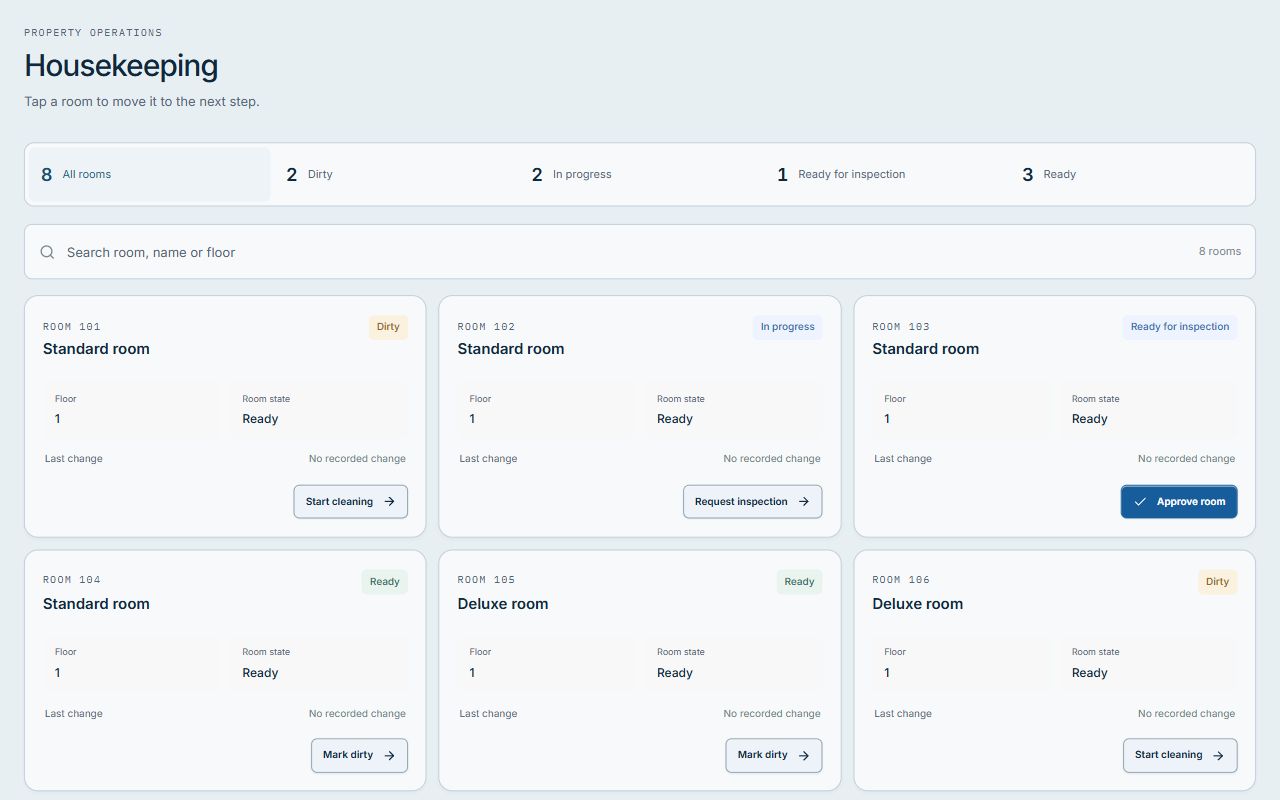Screen dimensions: 1280x800
Task: Click the search magnifier icon
Action: [47, 252]
